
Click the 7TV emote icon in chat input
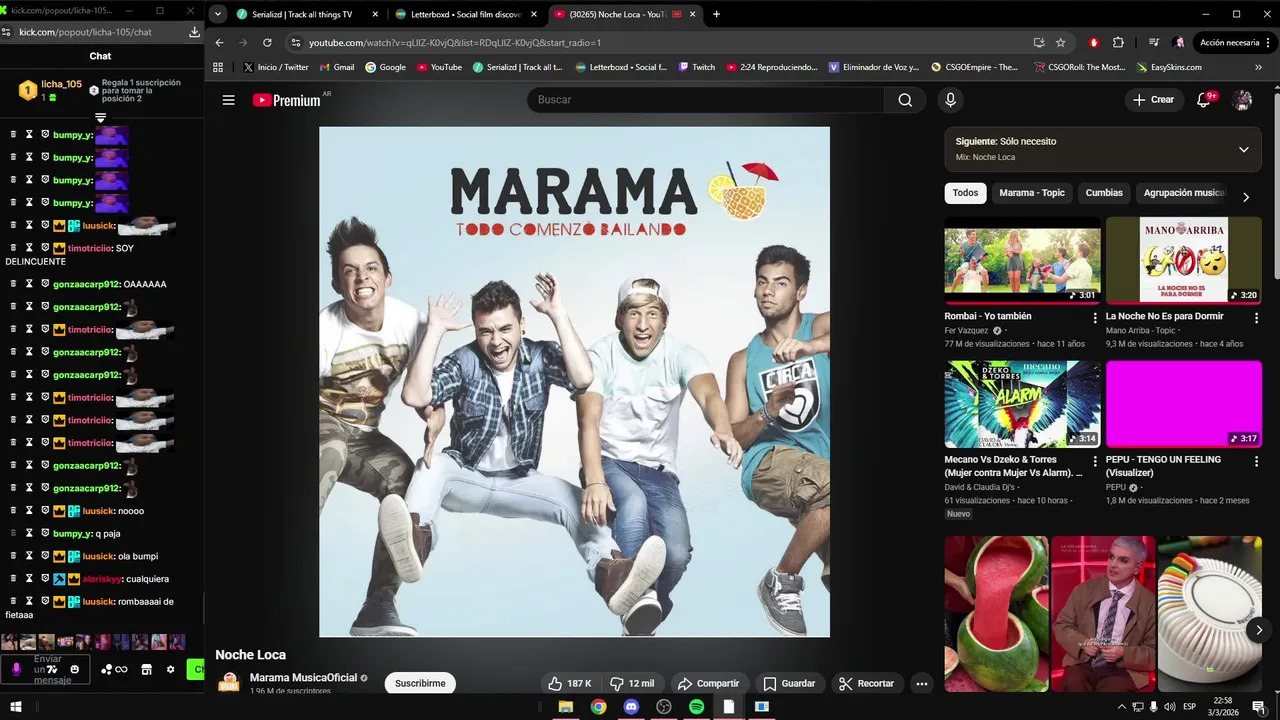click(x=51, y=669)
